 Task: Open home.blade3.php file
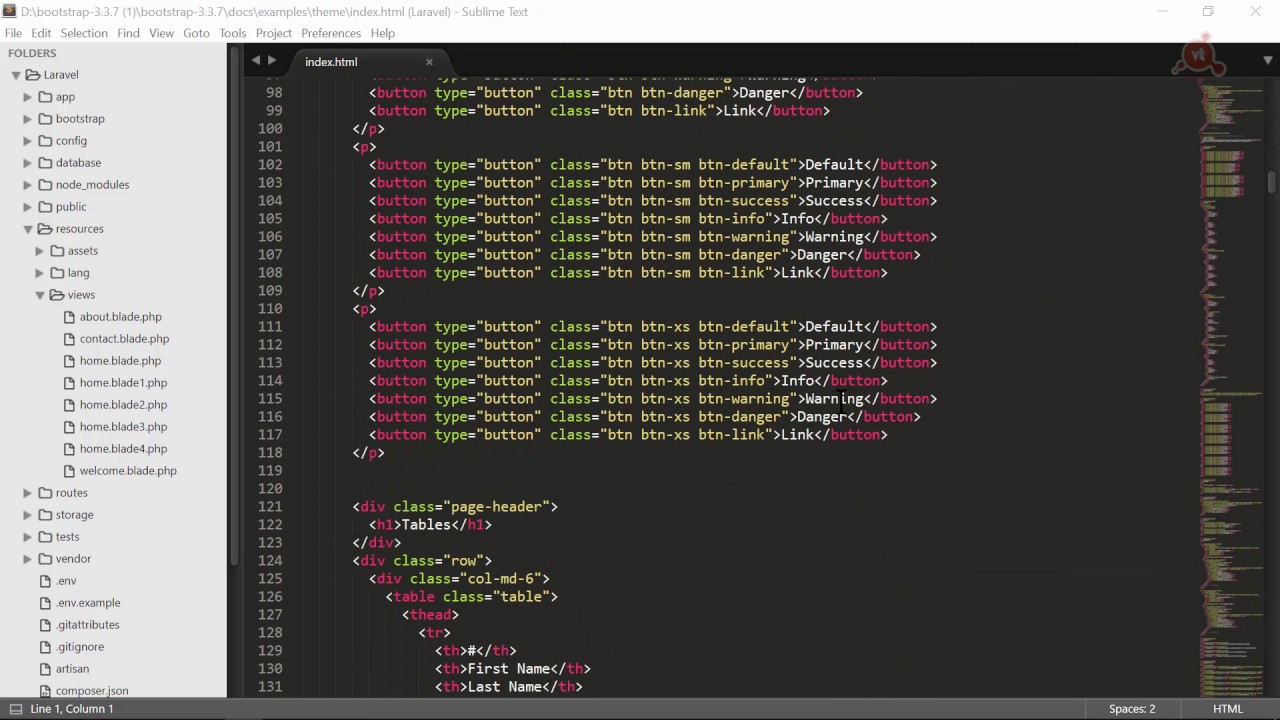click(123, 427)
